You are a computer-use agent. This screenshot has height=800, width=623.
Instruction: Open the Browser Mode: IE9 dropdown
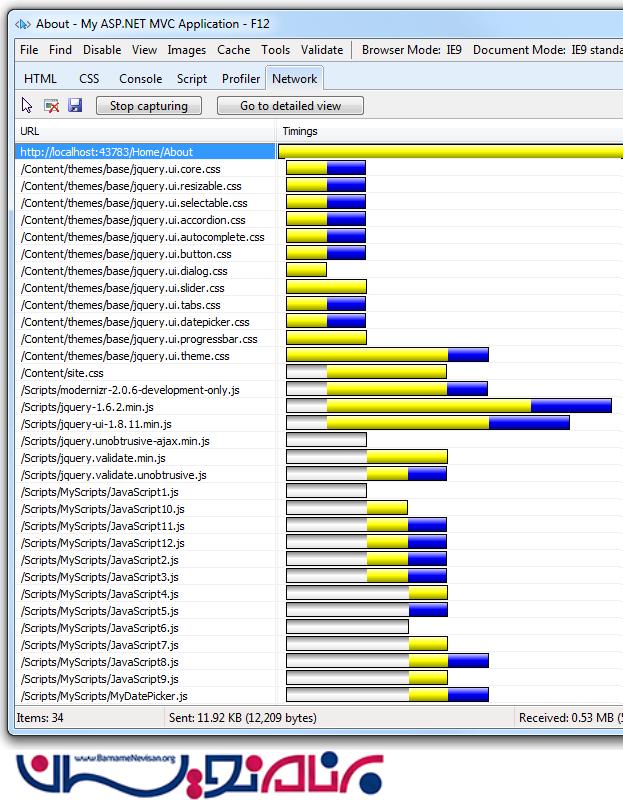point(412,49)
